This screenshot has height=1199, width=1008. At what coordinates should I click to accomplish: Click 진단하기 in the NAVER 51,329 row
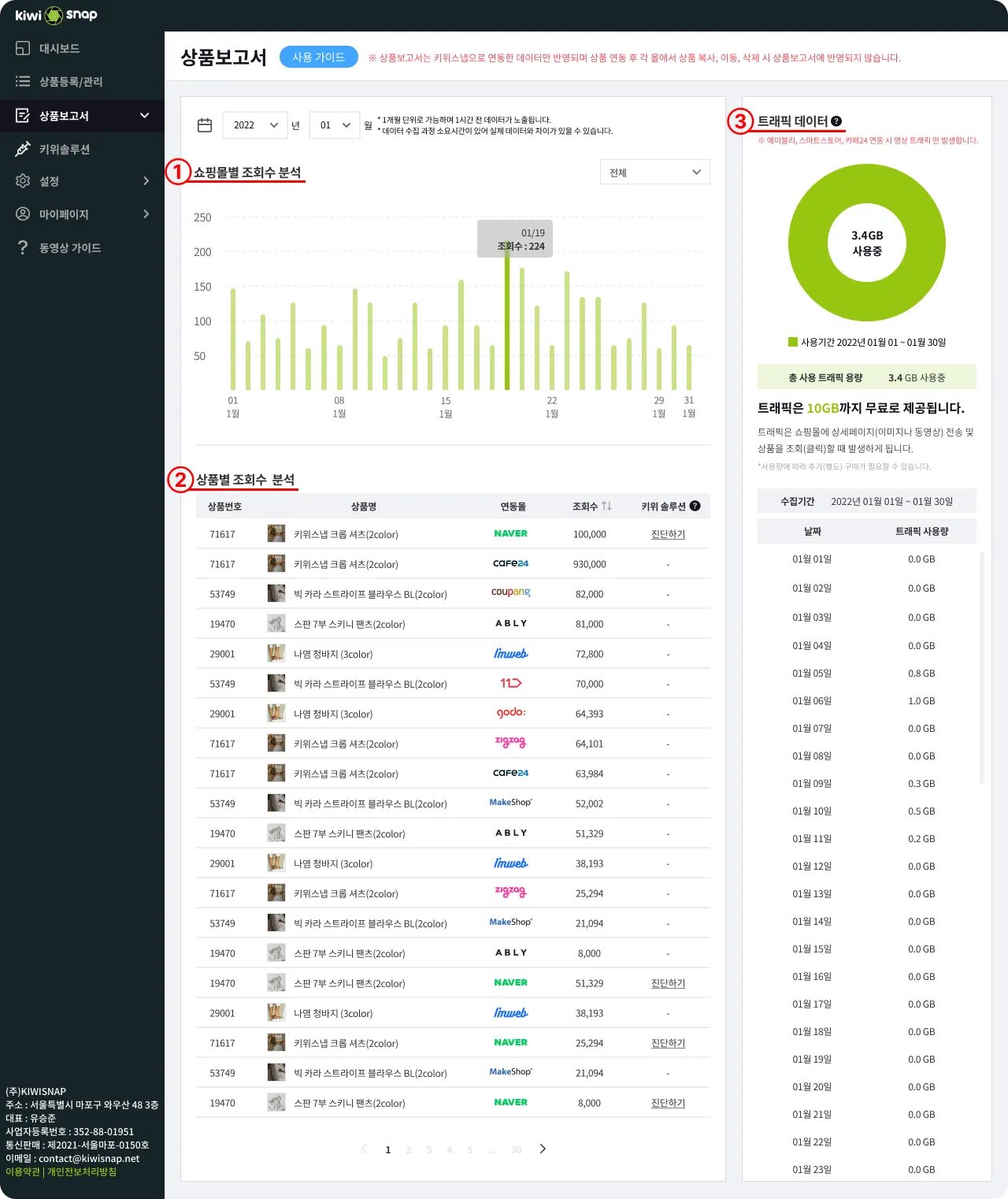click(x=668, y=983)
